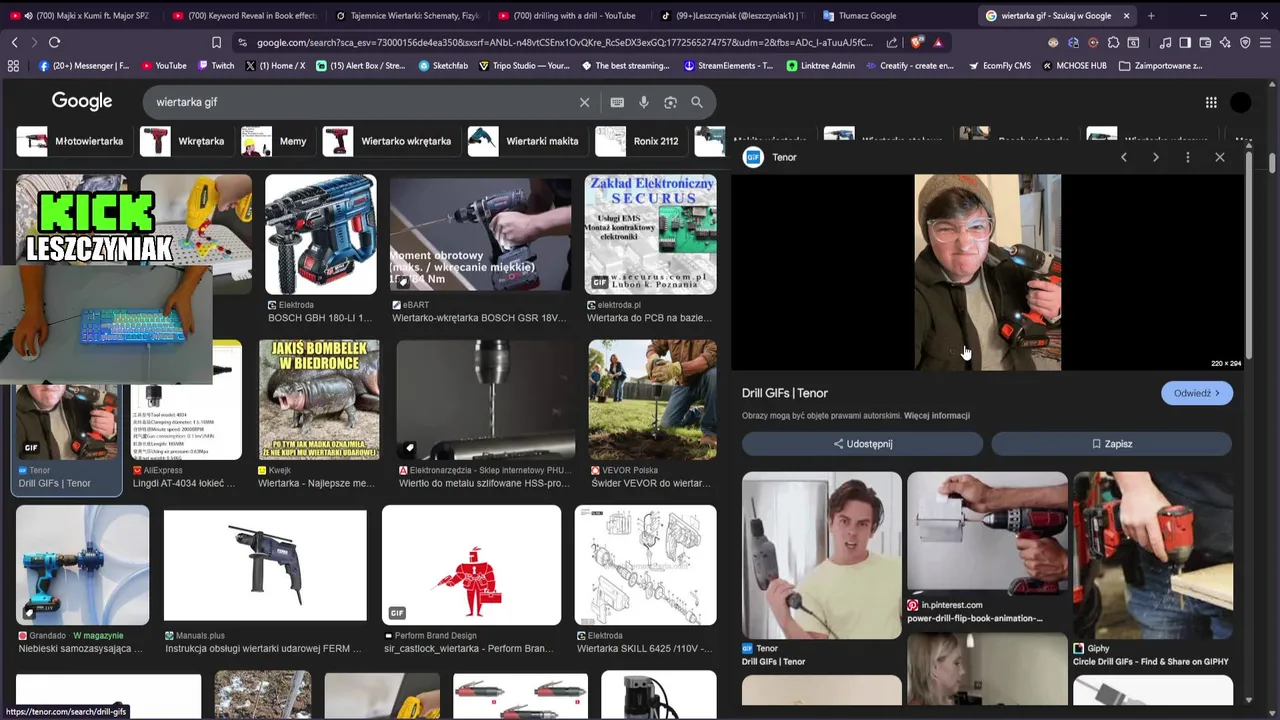Select the Wkrętarka filter chip
Viewport: 1280px width, 720px height.
point(186,141)
